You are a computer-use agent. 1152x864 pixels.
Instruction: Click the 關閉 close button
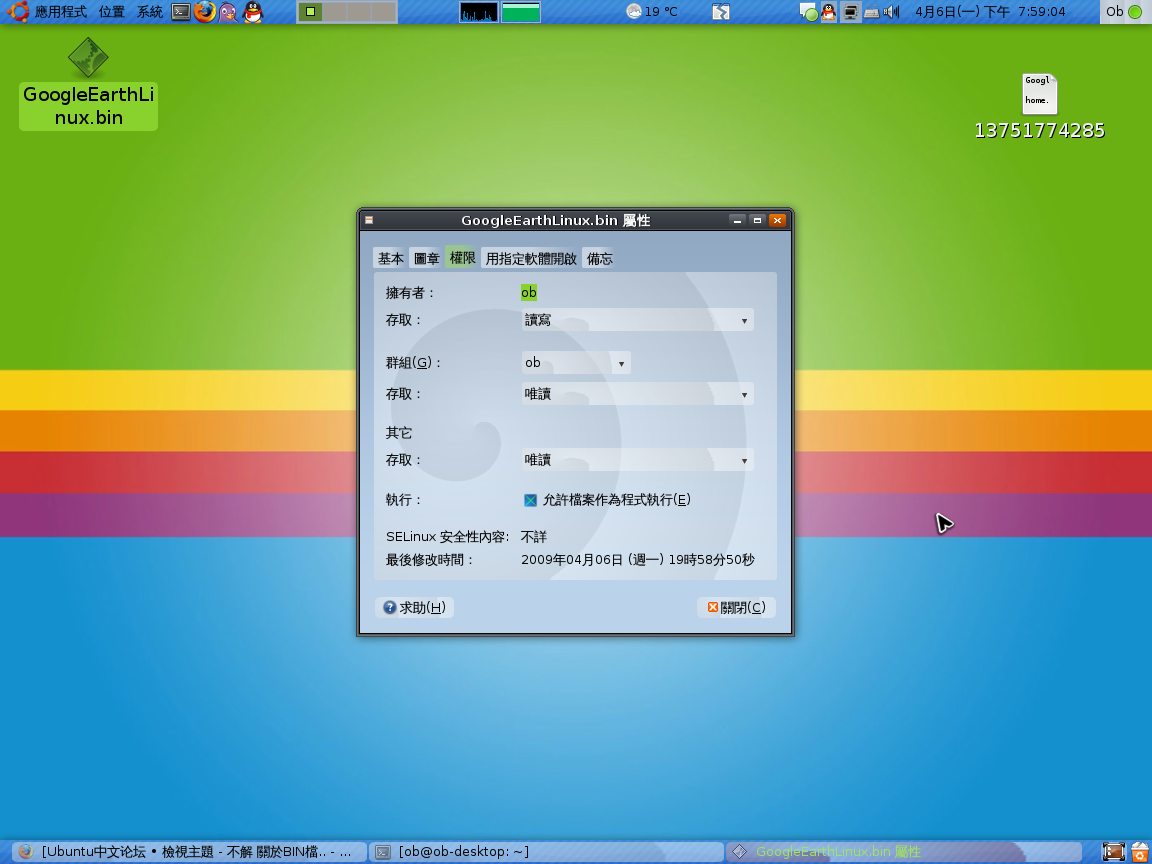coord(736,608)
